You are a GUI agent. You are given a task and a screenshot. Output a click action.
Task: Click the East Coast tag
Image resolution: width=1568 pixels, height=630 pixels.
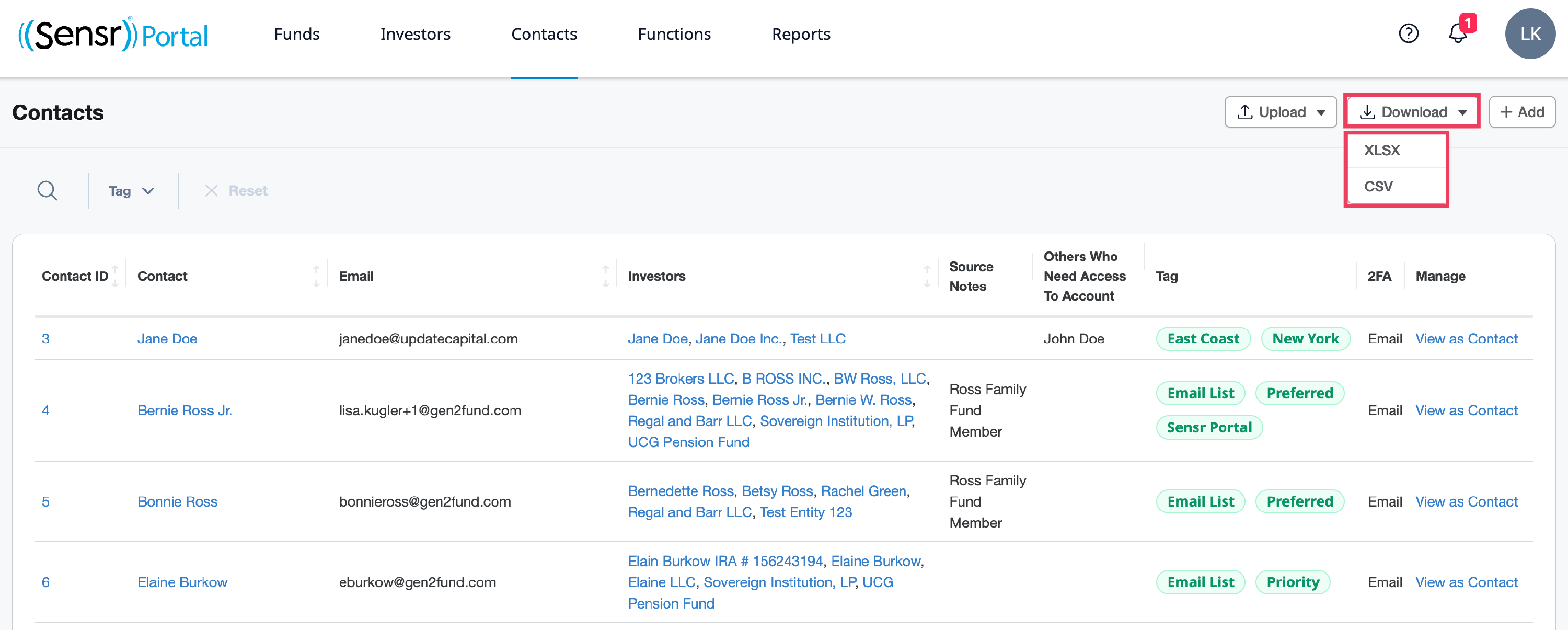click(1203, 339)
